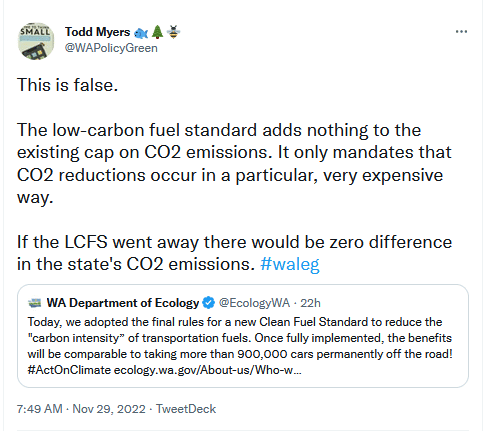Open Todd Myers display name profile

click(97, 32)
